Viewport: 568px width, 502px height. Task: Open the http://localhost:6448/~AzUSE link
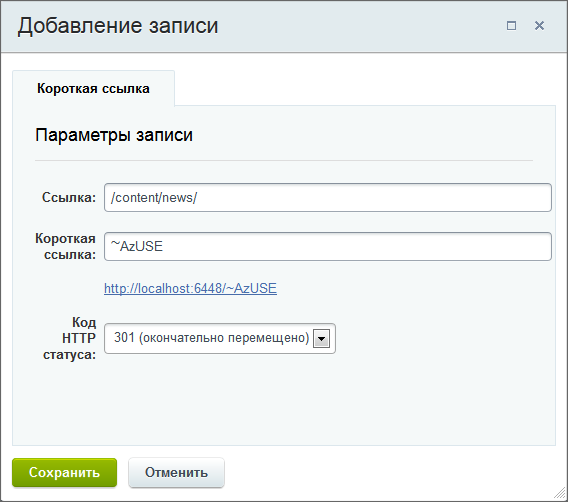191,288
